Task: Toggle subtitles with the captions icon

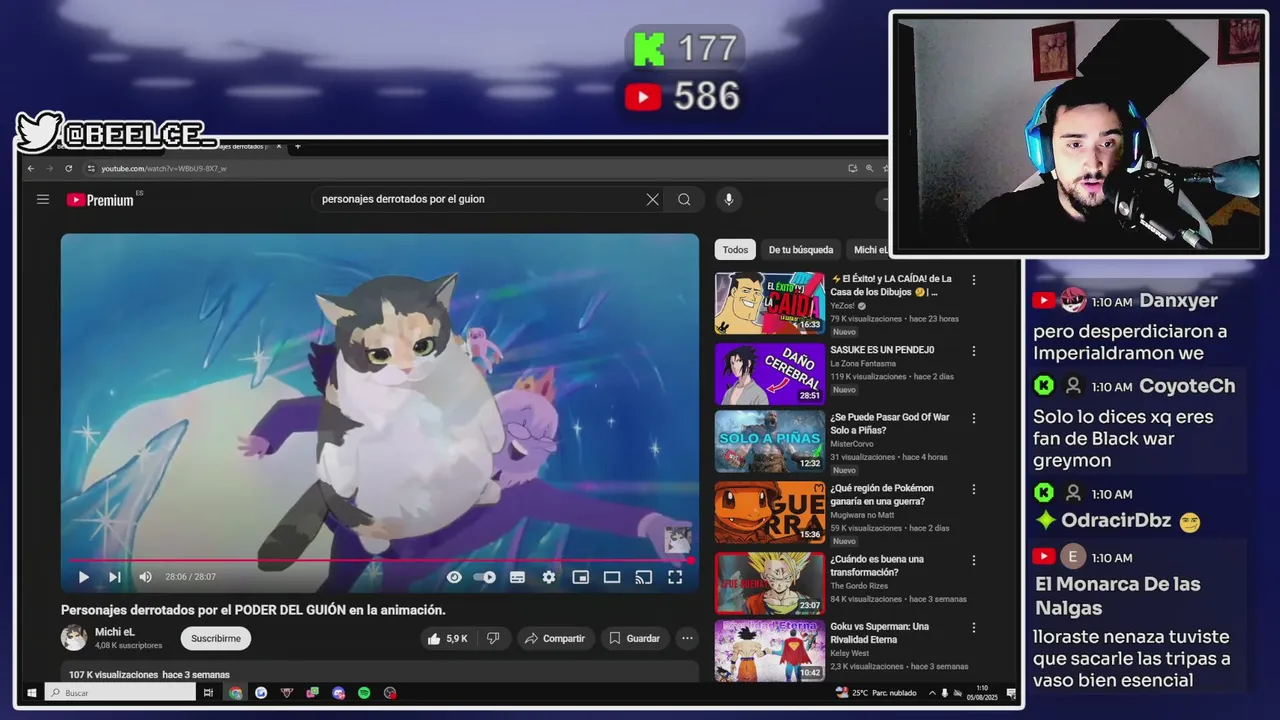Action: click(517, 577)
